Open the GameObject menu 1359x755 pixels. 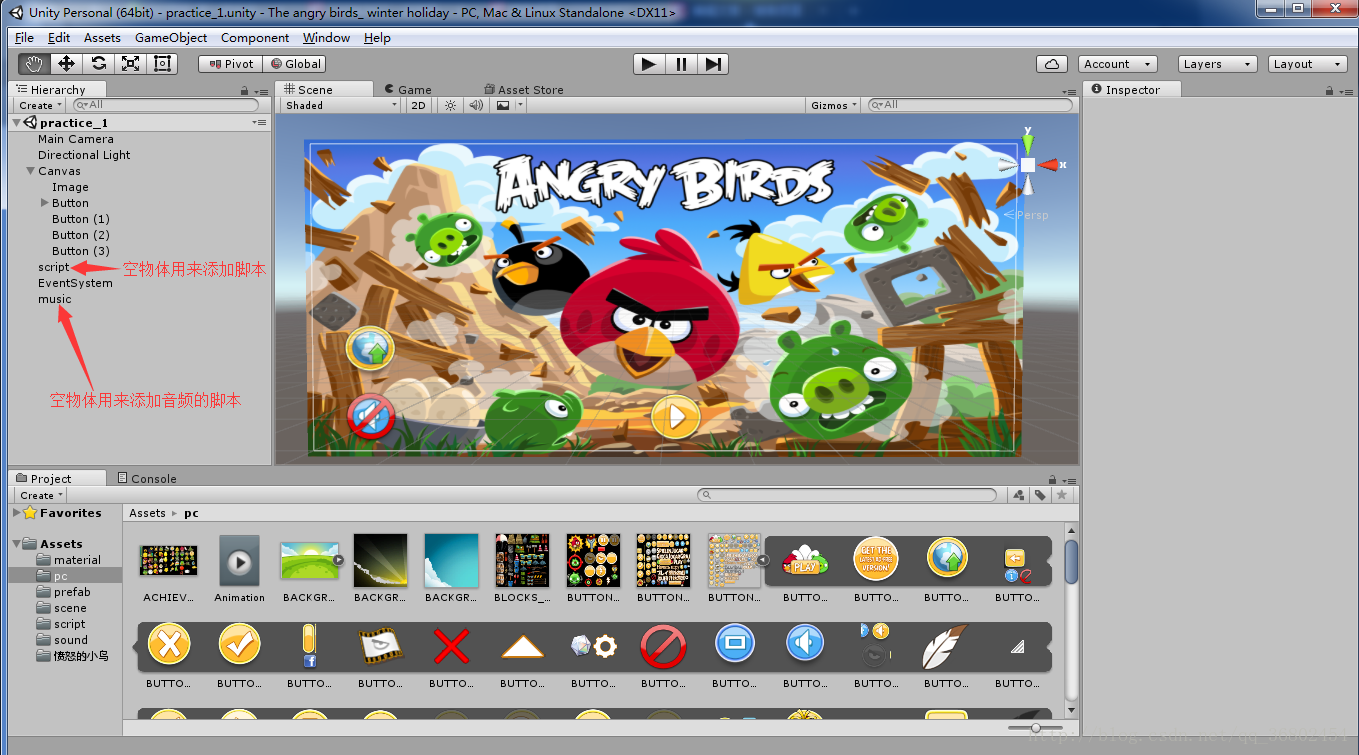(x=171, y=38)
